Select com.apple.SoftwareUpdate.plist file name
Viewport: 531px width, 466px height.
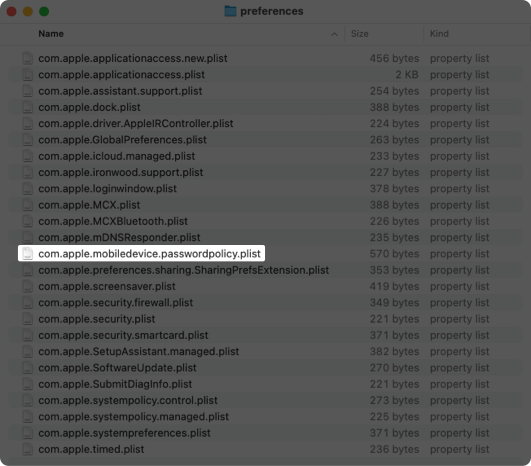click(117, 368)
